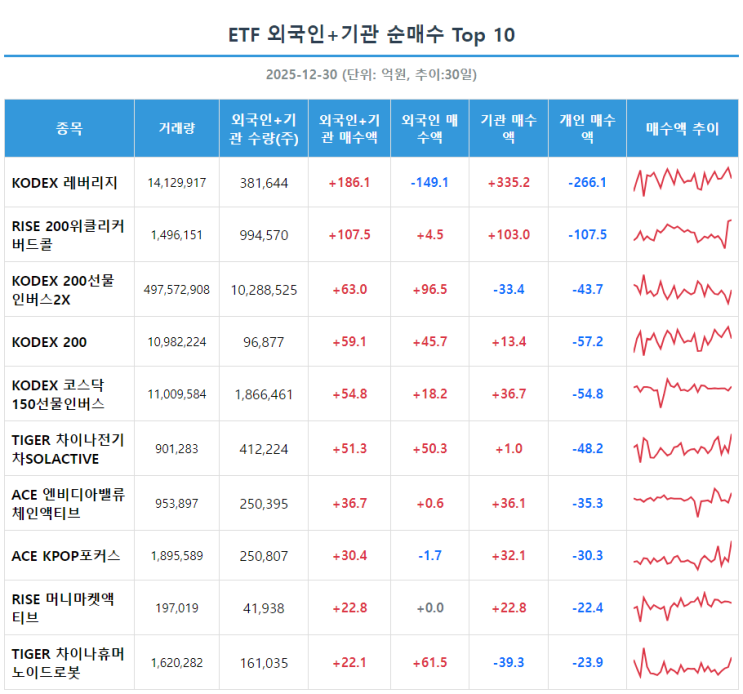Viewport: 743px width, 694px height.
Task: Select the RISE 200위클리커버드콜 row name
Action: pyautogui.click(x=68, y=235)
